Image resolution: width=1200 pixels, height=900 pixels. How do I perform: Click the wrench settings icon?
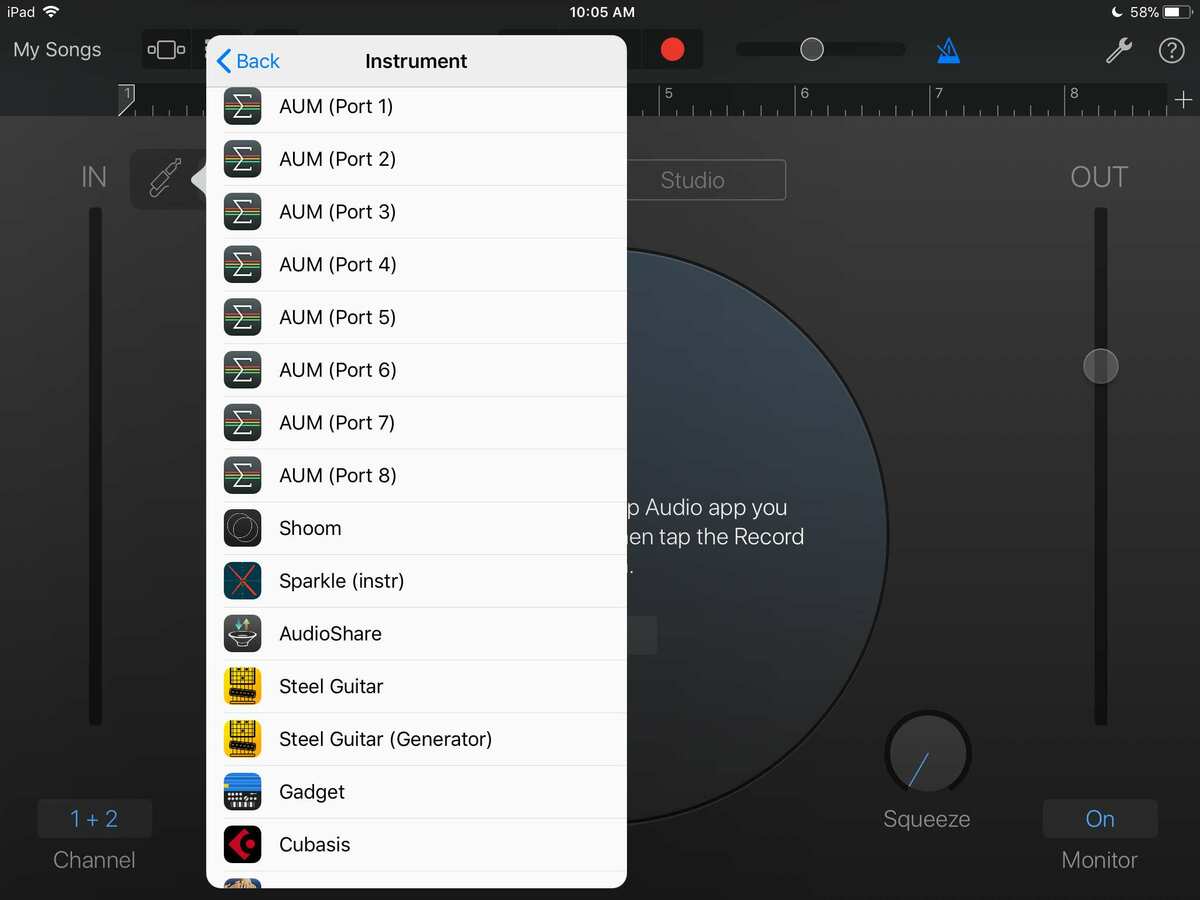[x=1121, y=50]
